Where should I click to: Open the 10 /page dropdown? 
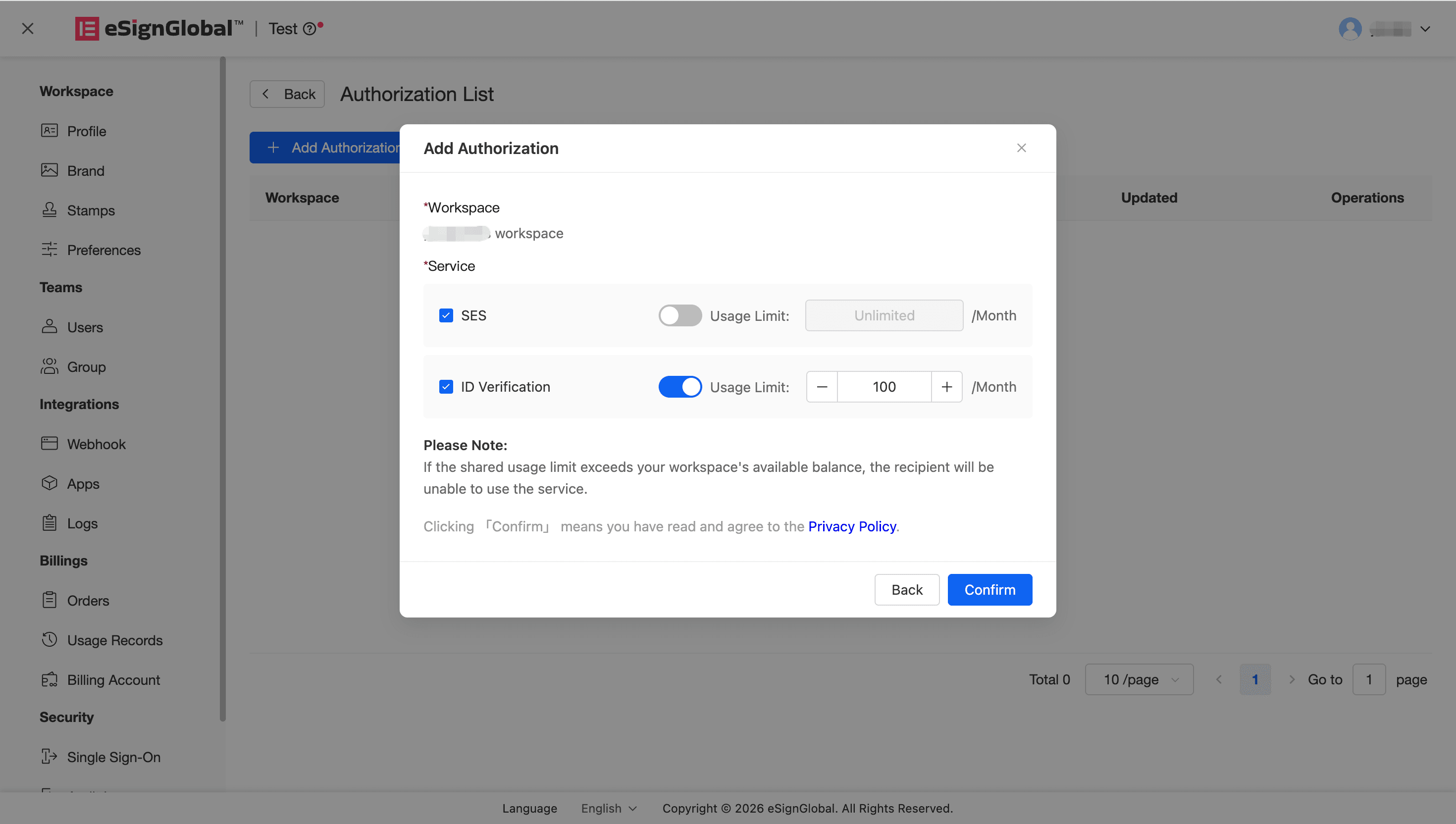[1139, 679]
